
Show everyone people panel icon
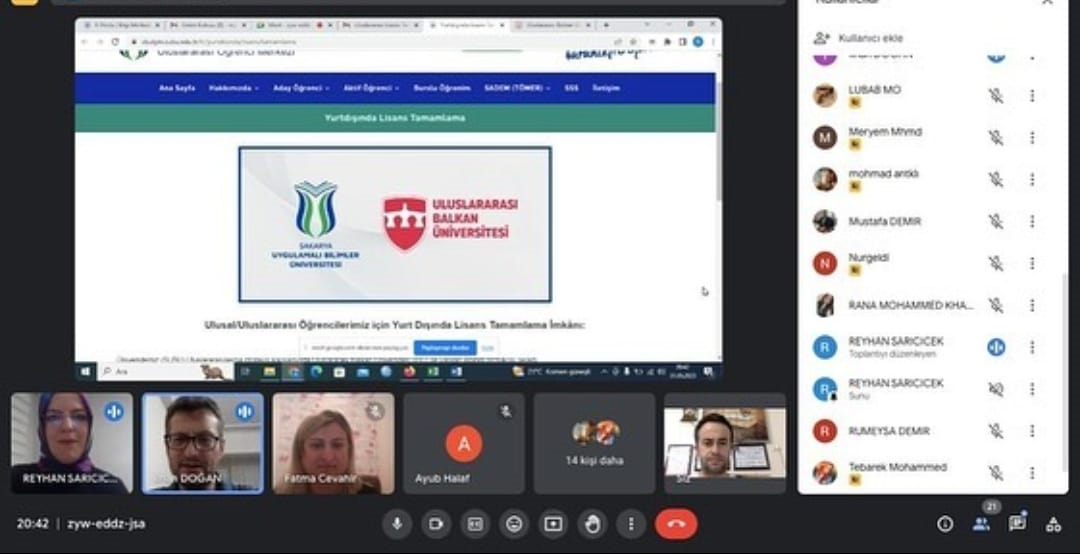click(x=982, y=524)
